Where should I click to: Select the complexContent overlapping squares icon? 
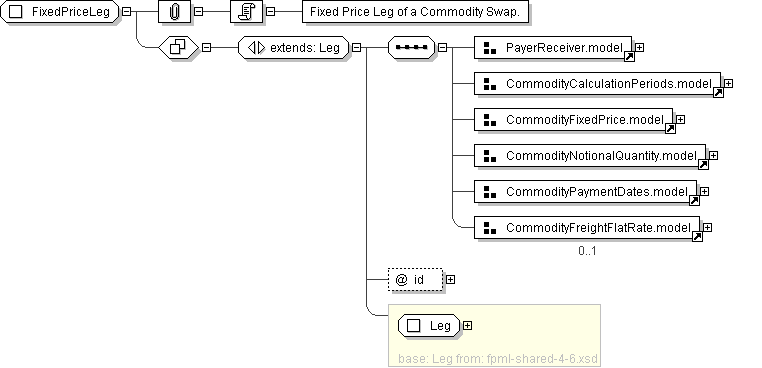coord(178,48)
